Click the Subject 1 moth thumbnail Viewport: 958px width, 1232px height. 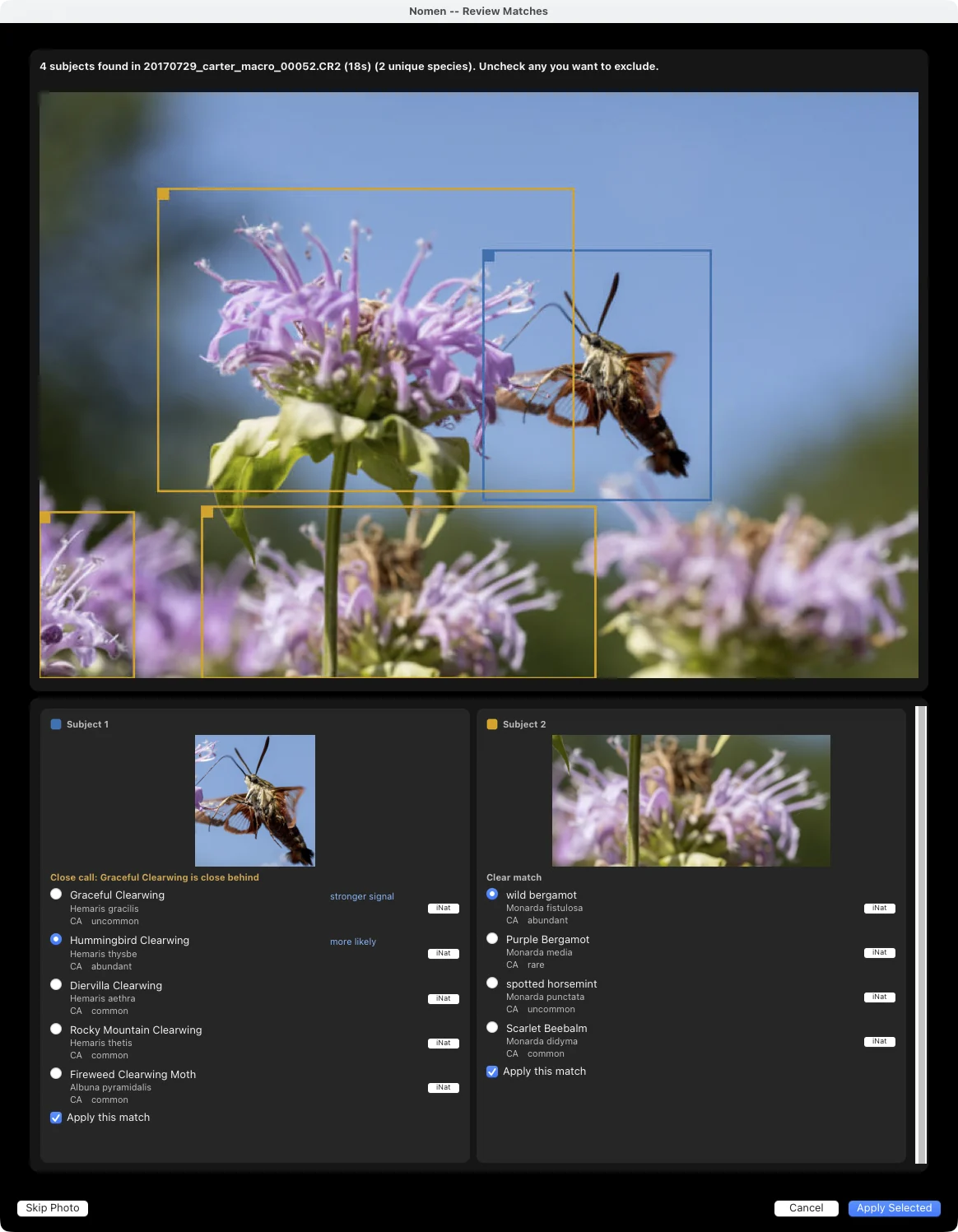coord(255,801)
